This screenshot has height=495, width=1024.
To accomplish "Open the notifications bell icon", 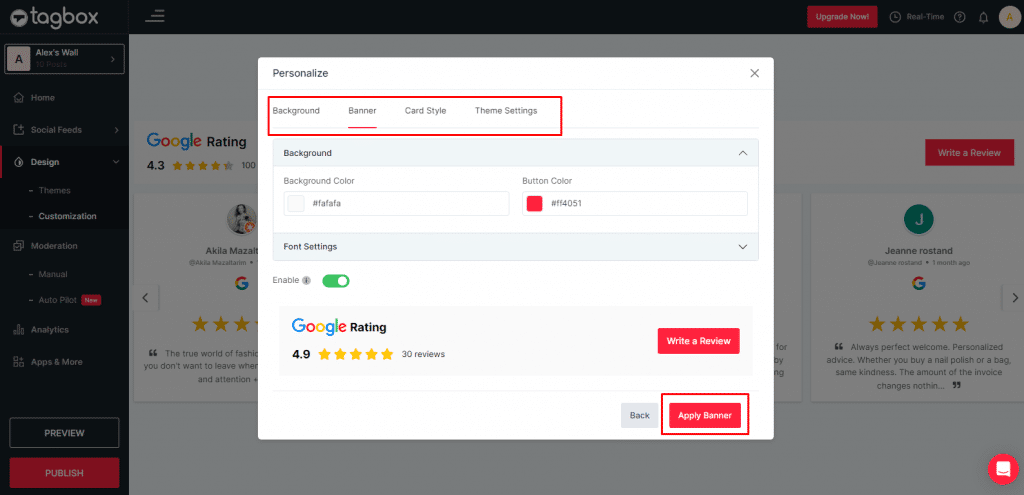I will pos(983,17).
